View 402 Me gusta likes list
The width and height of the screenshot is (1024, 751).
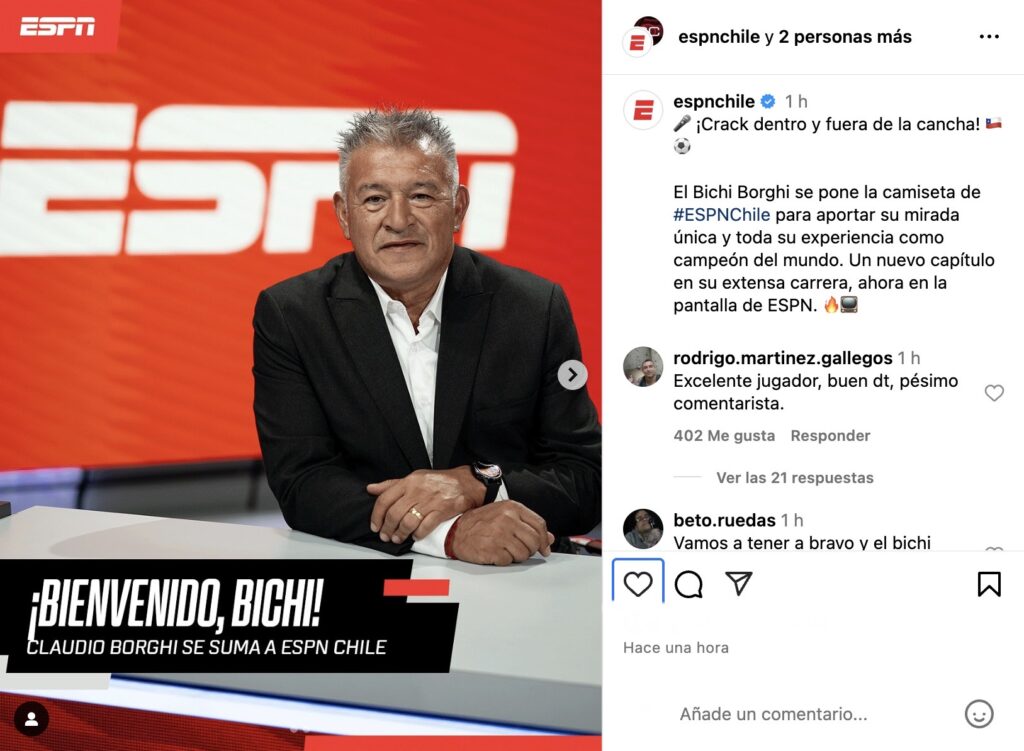click(724, 436)
